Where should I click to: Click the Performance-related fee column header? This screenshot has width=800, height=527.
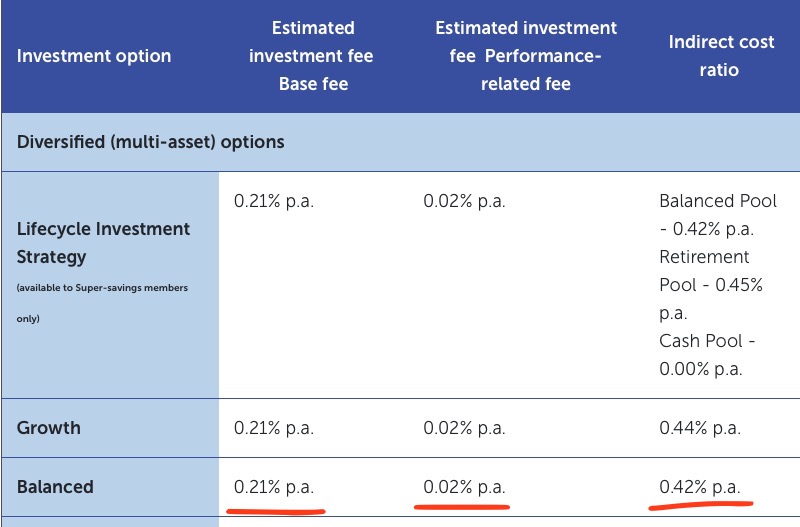526,56
